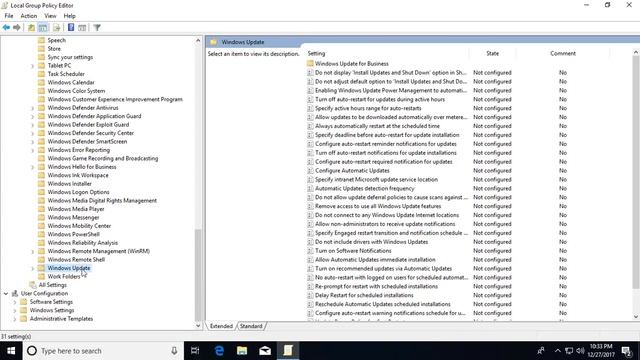Expand Windows Defender Application Guard node

[x=33, y=116]
